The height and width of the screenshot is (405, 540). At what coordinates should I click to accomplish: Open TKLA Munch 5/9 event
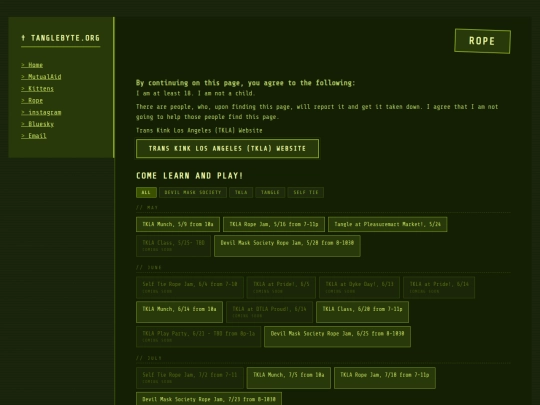tap(178, 224)
